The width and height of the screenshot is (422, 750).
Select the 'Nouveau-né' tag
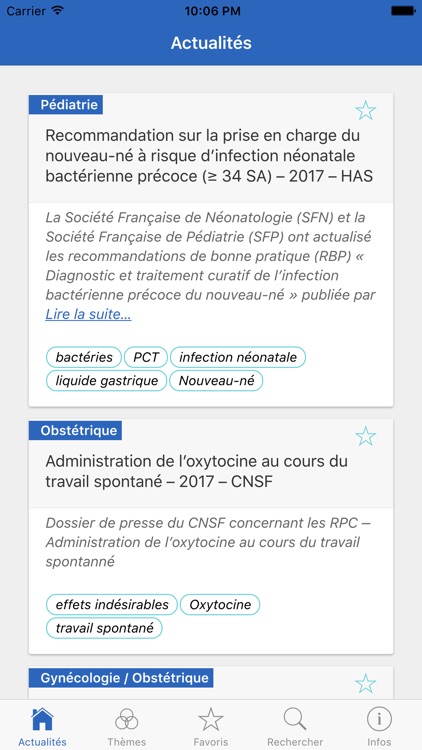coord(216,381)
